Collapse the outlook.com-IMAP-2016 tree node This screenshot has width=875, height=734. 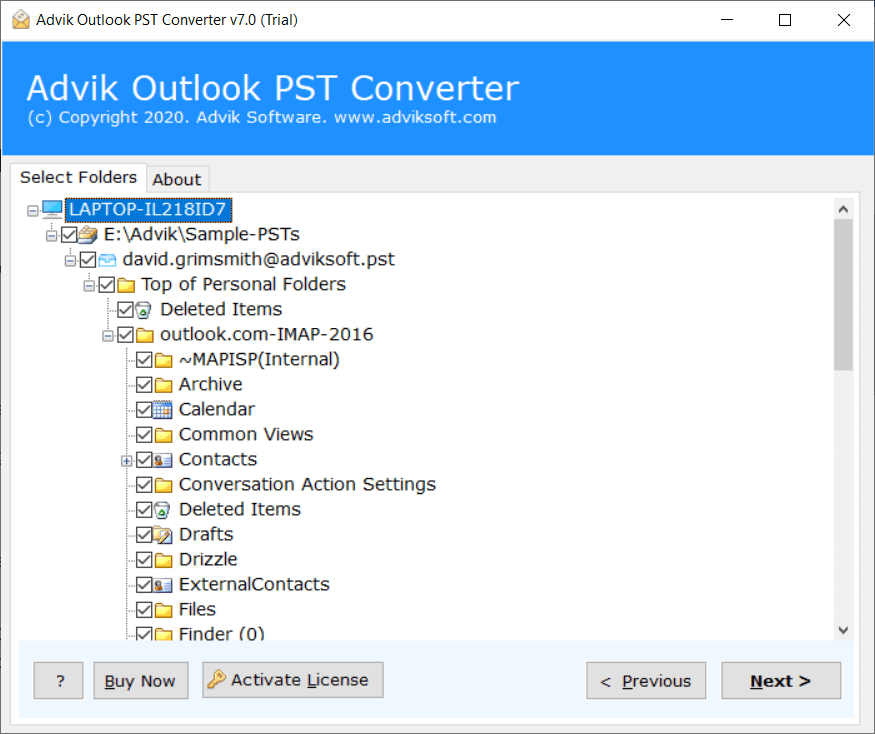(x=107, y=335)
